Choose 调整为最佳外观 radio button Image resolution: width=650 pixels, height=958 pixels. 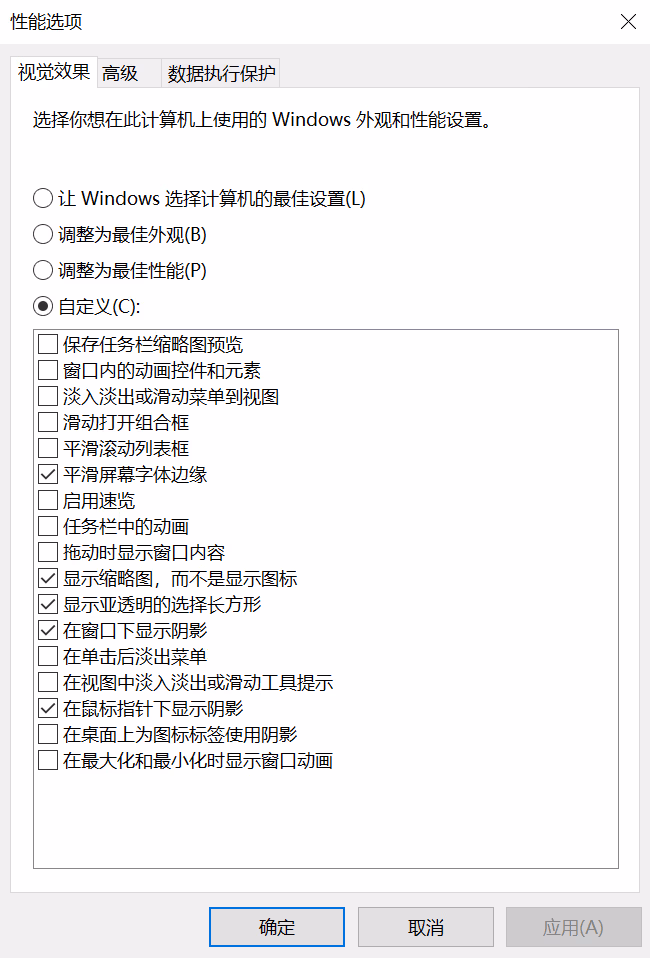[x=43, y=235]
